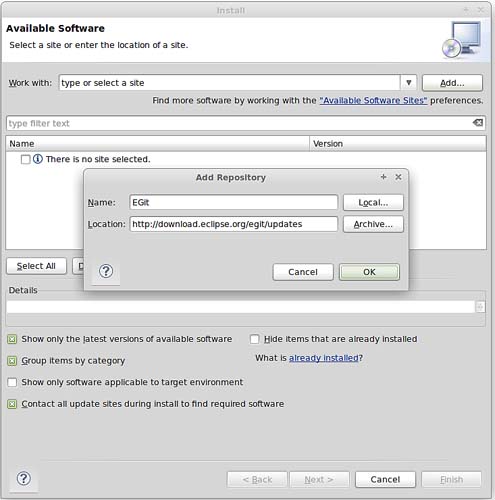Click the Local... button

pyautogui.click(x=373, y=202)
